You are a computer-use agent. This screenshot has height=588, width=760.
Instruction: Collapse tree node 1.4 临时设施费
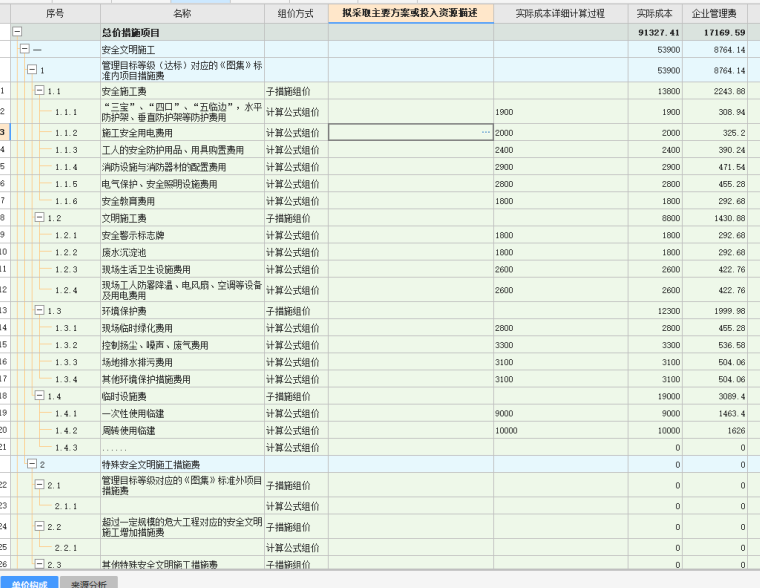(x=39, y=396)
